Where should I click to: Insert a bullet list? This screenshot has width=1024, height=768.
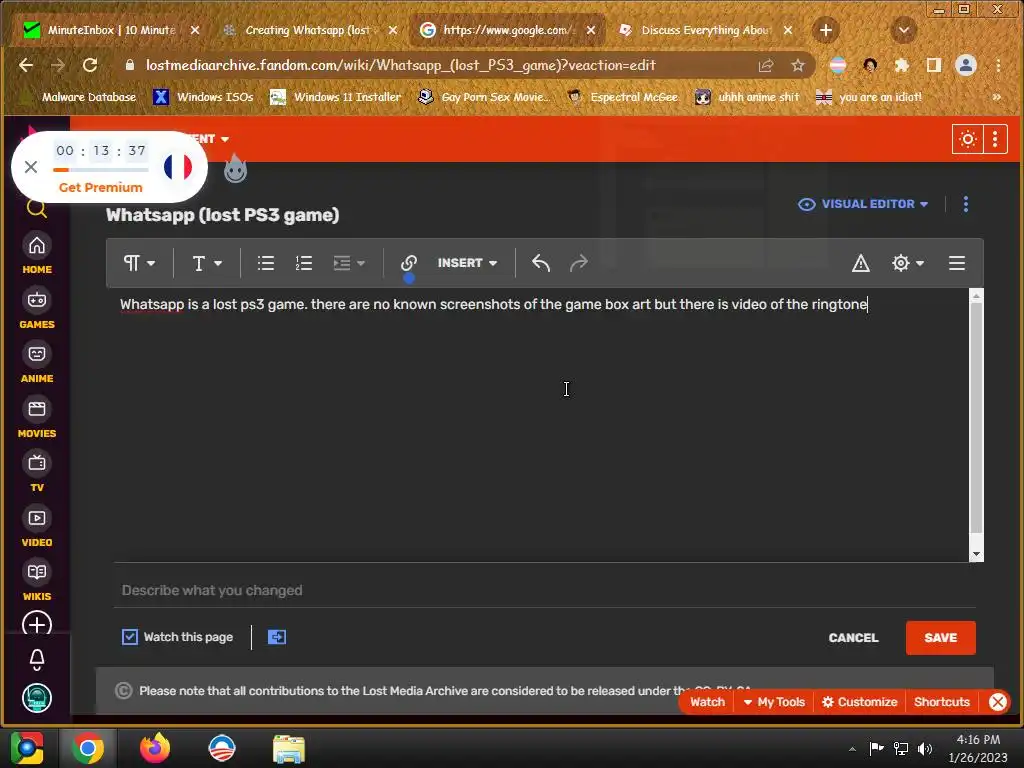click(x=266, y=263)
